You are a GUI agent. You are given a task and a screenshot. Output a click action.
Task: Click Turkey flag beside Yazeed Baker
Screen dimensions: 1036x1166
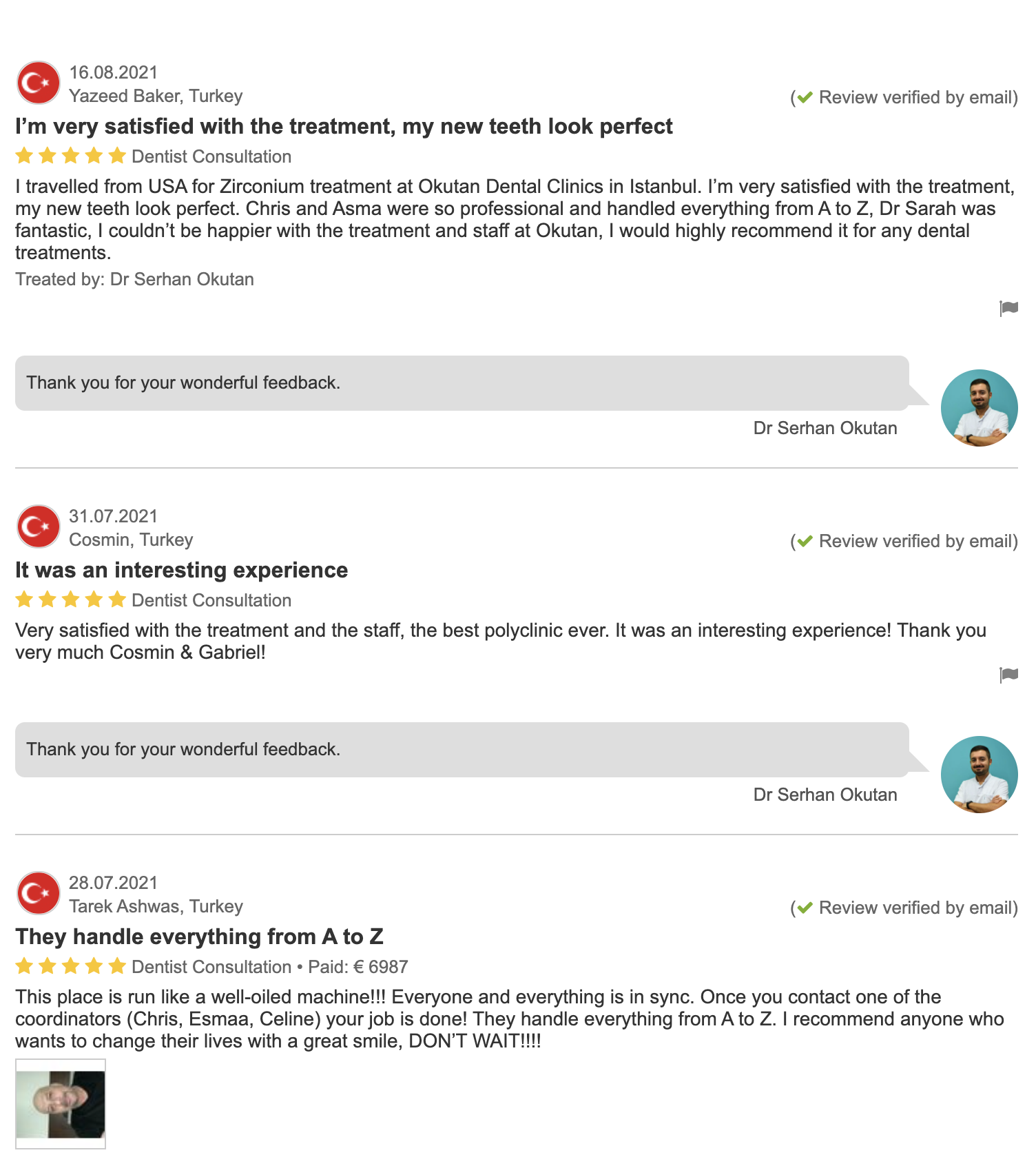coord(39,83)
